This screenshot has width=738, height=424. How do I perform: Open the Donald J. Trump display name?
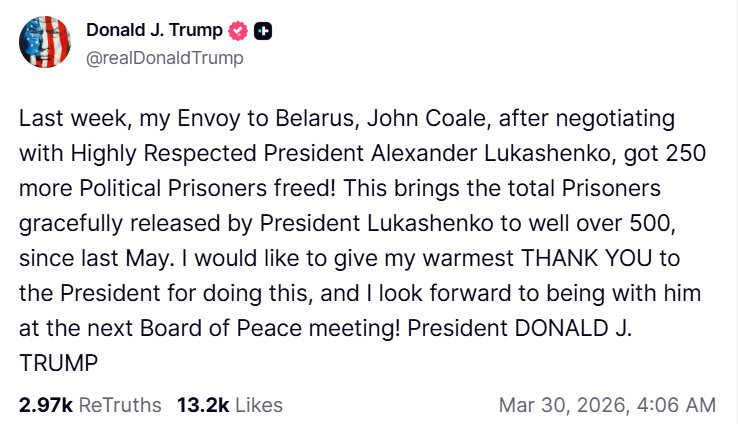[154, 31]
